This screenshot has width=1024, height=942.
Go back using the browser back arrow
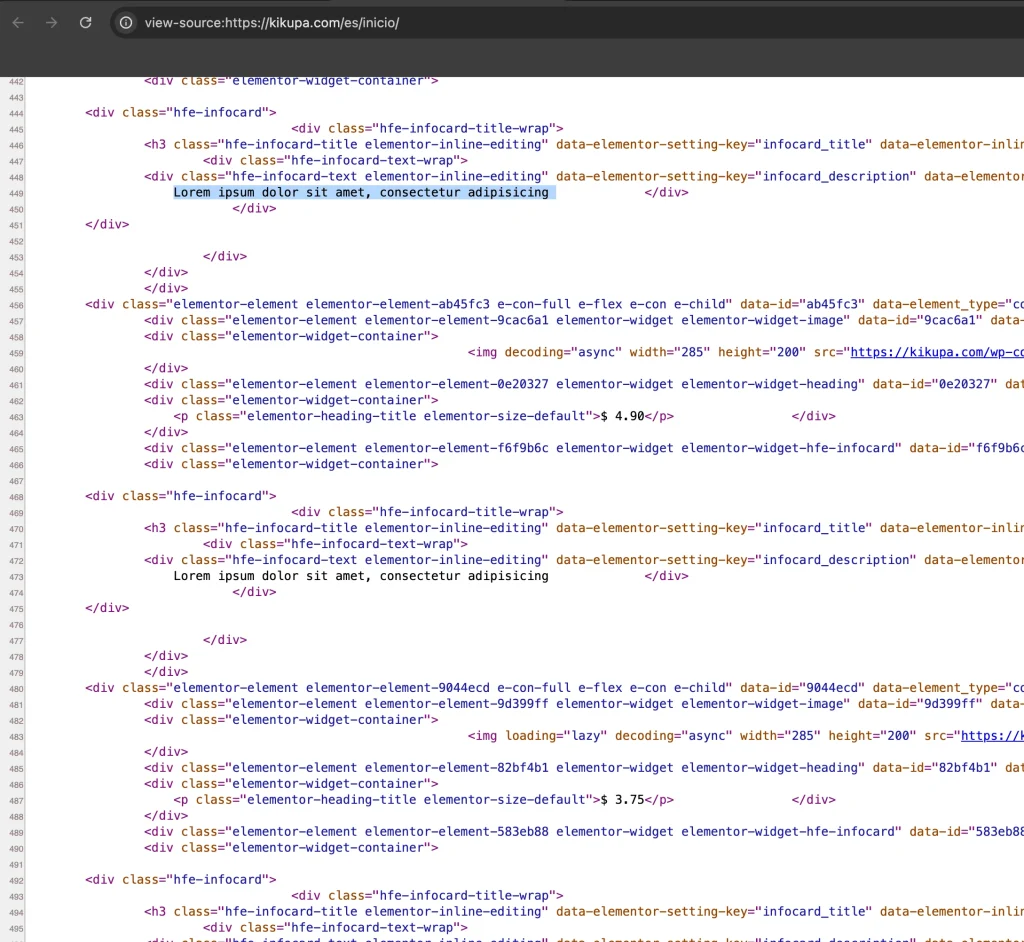pyautogui.click(x=18, y=23)
